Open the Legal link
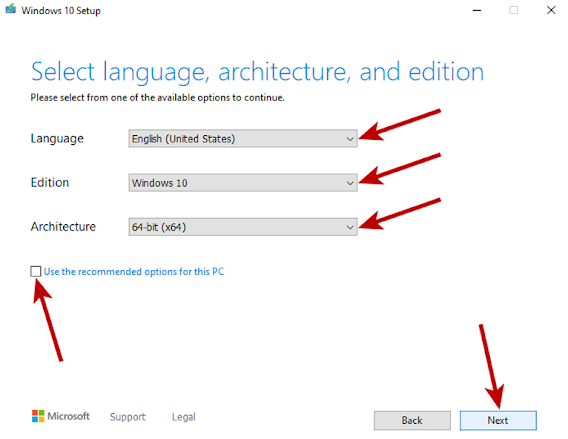This screenshot has width=568, height=439. click(184, 417)
